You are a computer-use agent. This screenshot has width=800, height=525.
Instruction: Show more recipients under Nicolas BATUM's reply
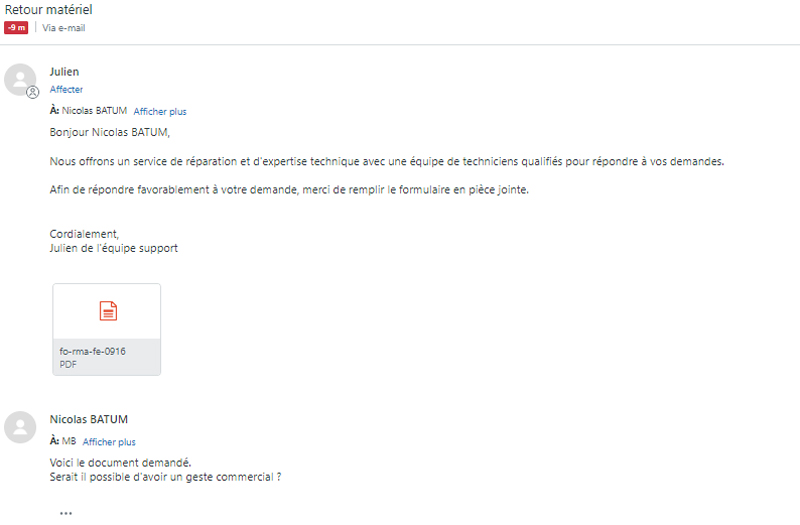click(x=109, y=442)
